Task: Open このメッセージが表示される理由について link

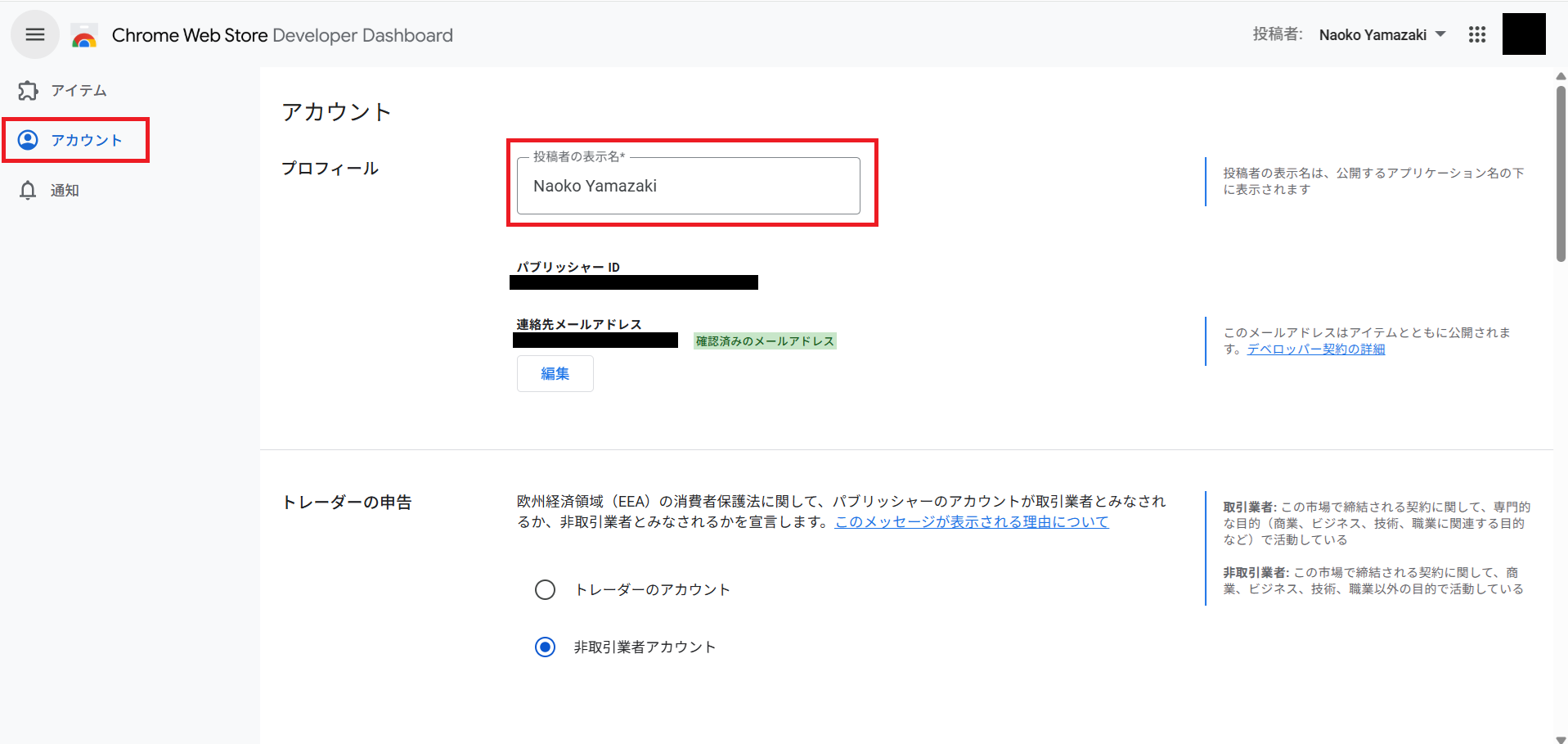Action: [971, 522]
